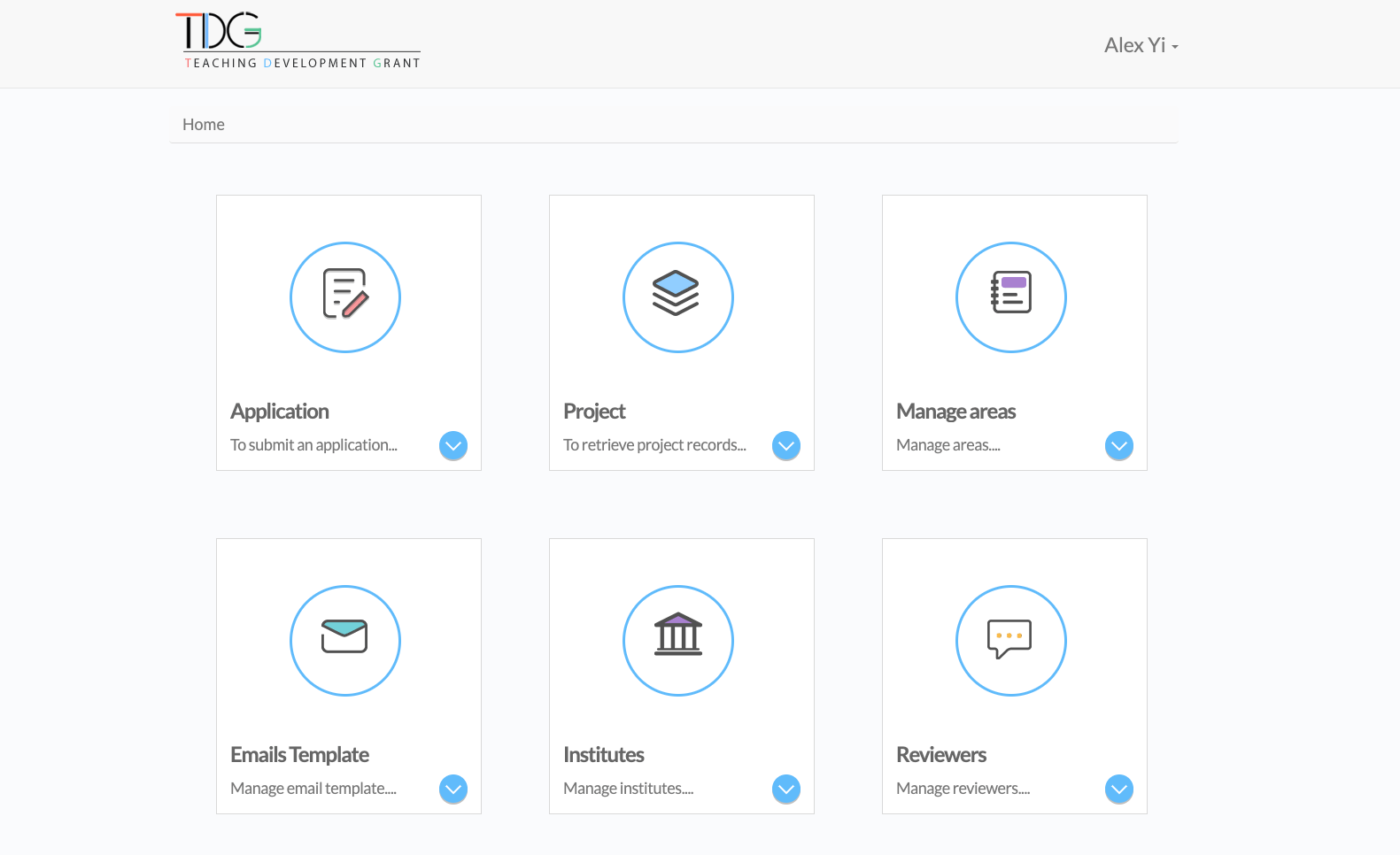Image resolution: width=1400 pixels, height=855 pixels.
Task: Select the Manage areas card title
Action: click(955, 412)
